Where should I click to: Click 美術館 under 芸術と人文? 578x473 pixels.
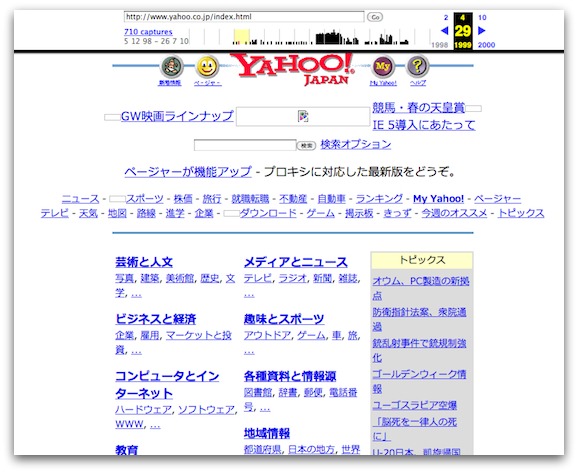click(180, 278)
